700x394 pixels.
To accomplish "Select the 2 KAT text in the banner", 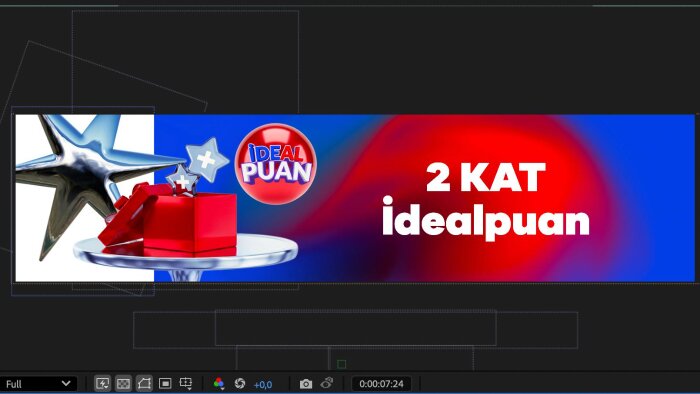I will tap(486, 177).
